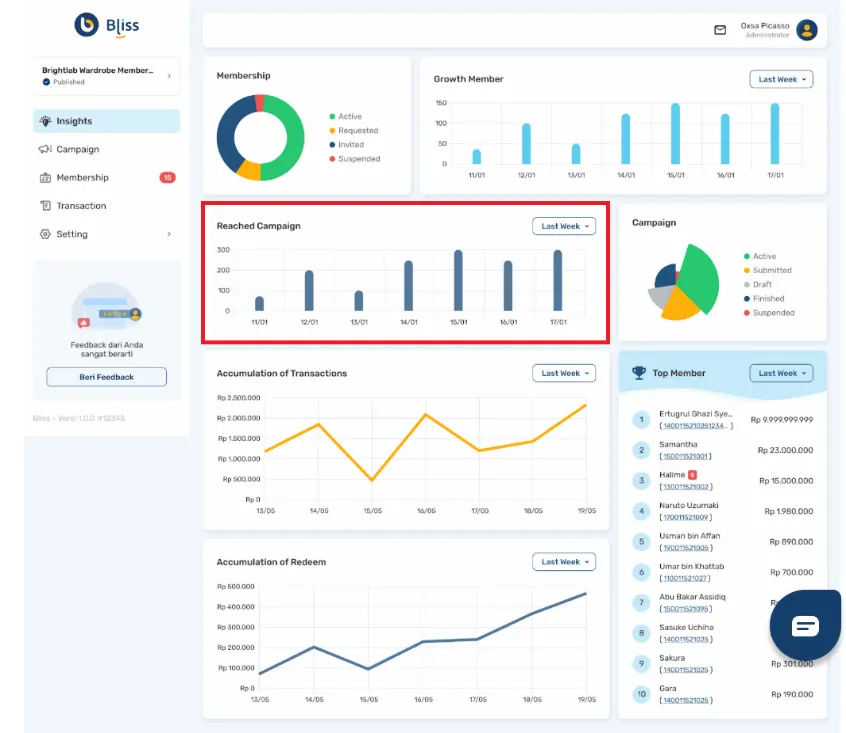Click the Membership notification badge showing 15
Image resolution: width=846 pixels, height=733 pixels.
click(x=167, y=178)
